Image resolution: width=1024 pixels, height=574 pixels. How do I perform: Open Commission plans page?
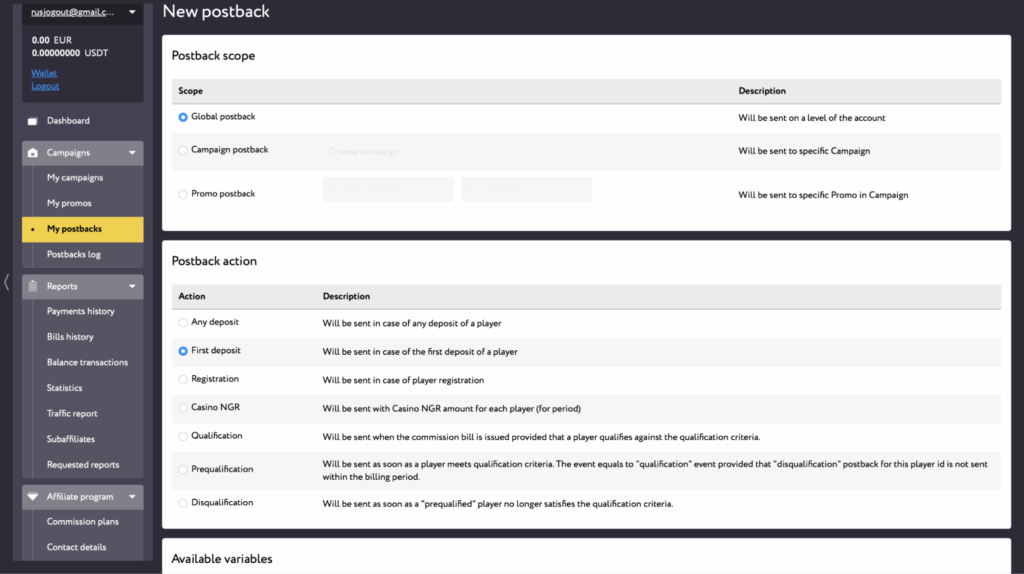[82, 522]
